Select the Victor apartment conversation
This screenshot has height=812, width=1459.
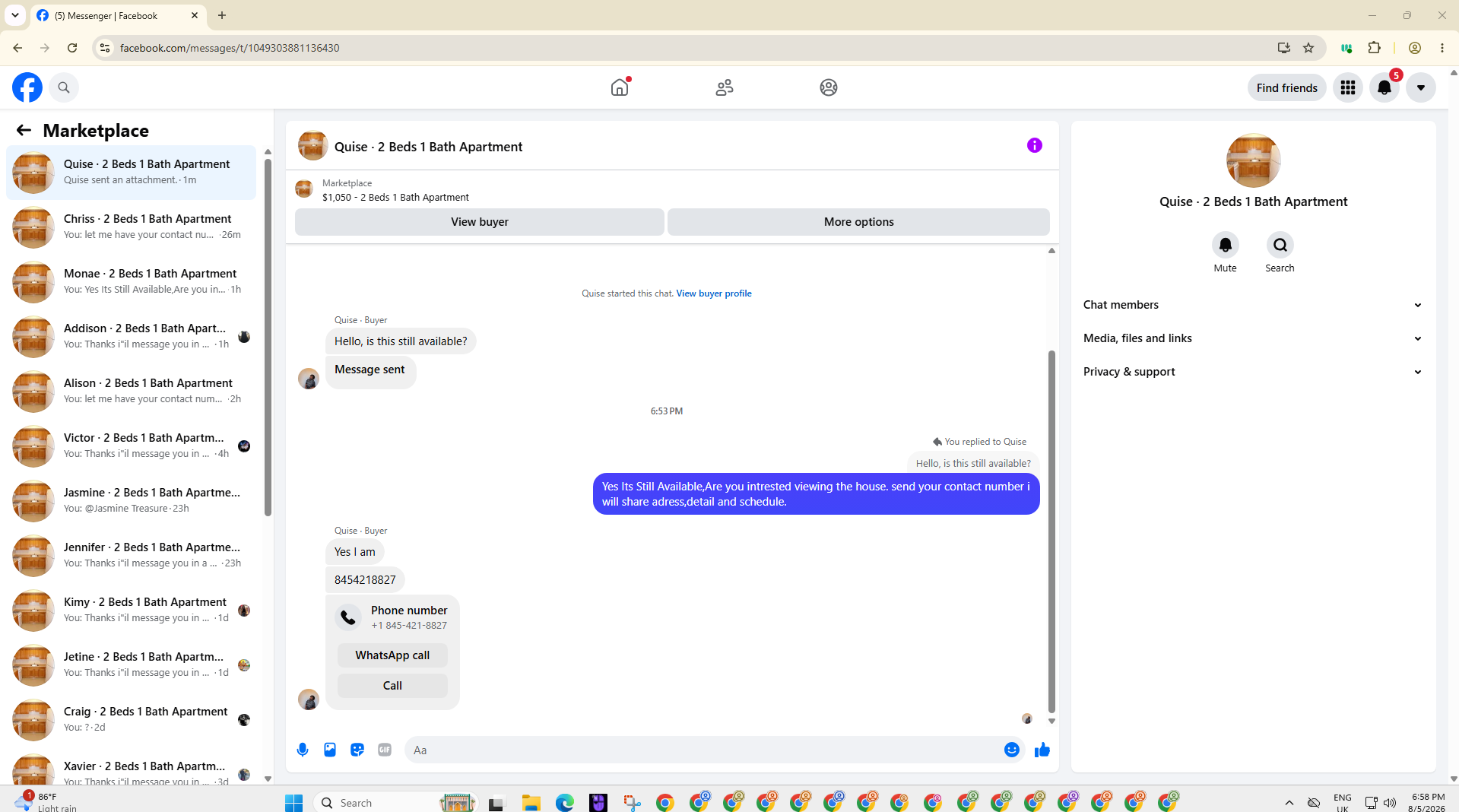[x=131, y=446]
